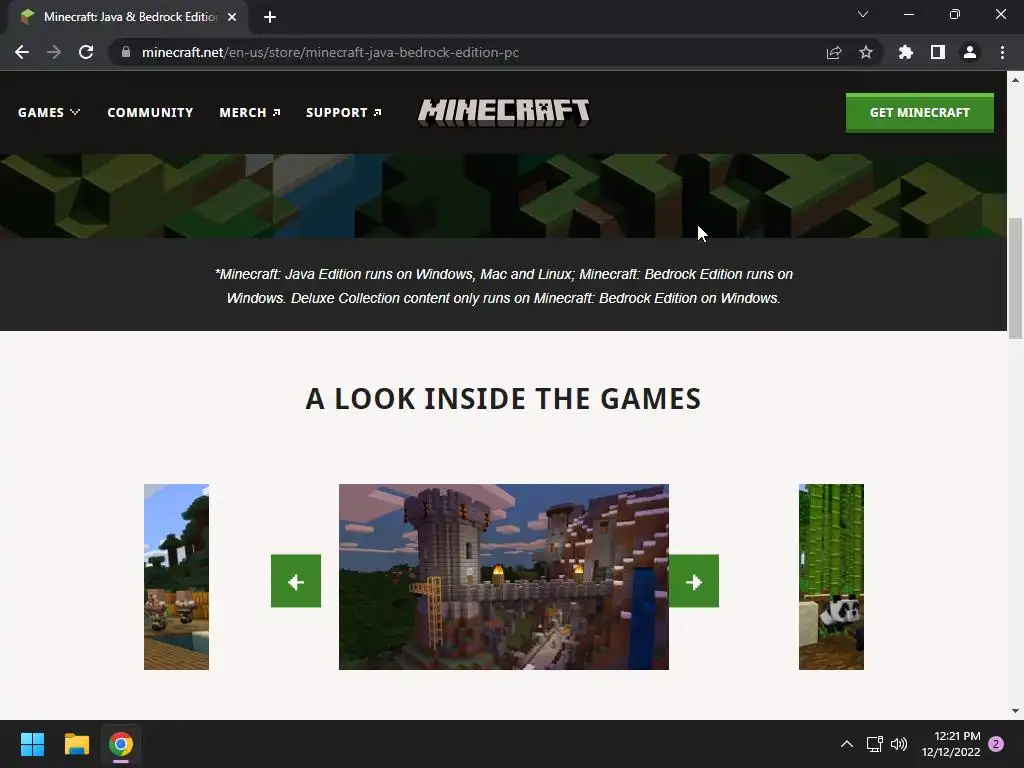Screen dimensions: 1024x768
Task: Click the page vertical scrollbar thumb
Action: [x=1015, y=279]
